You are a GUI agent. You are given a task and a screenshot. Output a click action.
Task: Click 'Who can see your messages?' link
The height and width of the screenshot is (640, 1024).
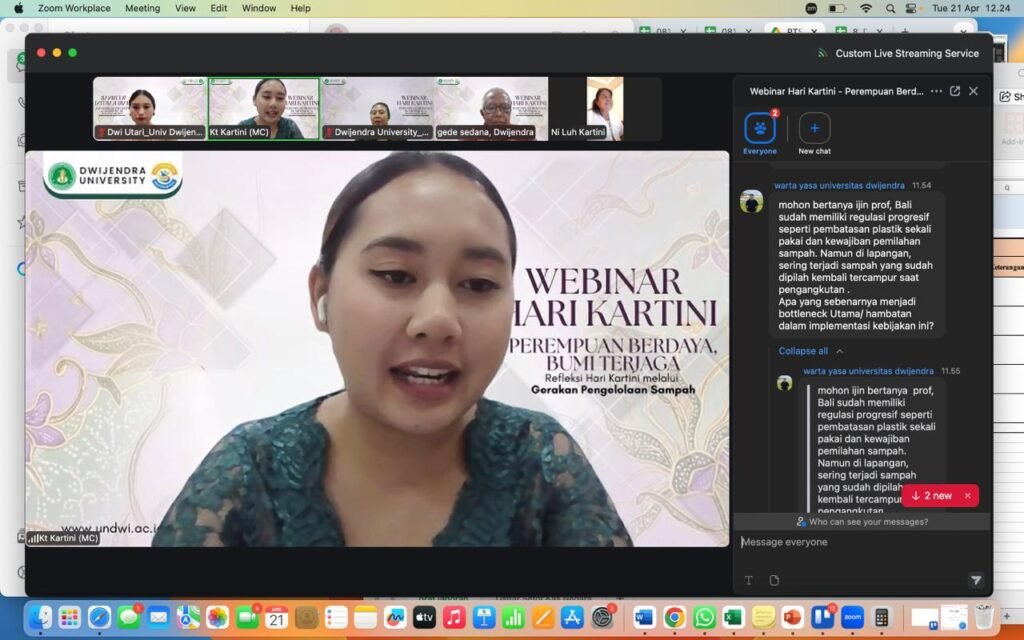pyautogui.click(x=862, y=522)
